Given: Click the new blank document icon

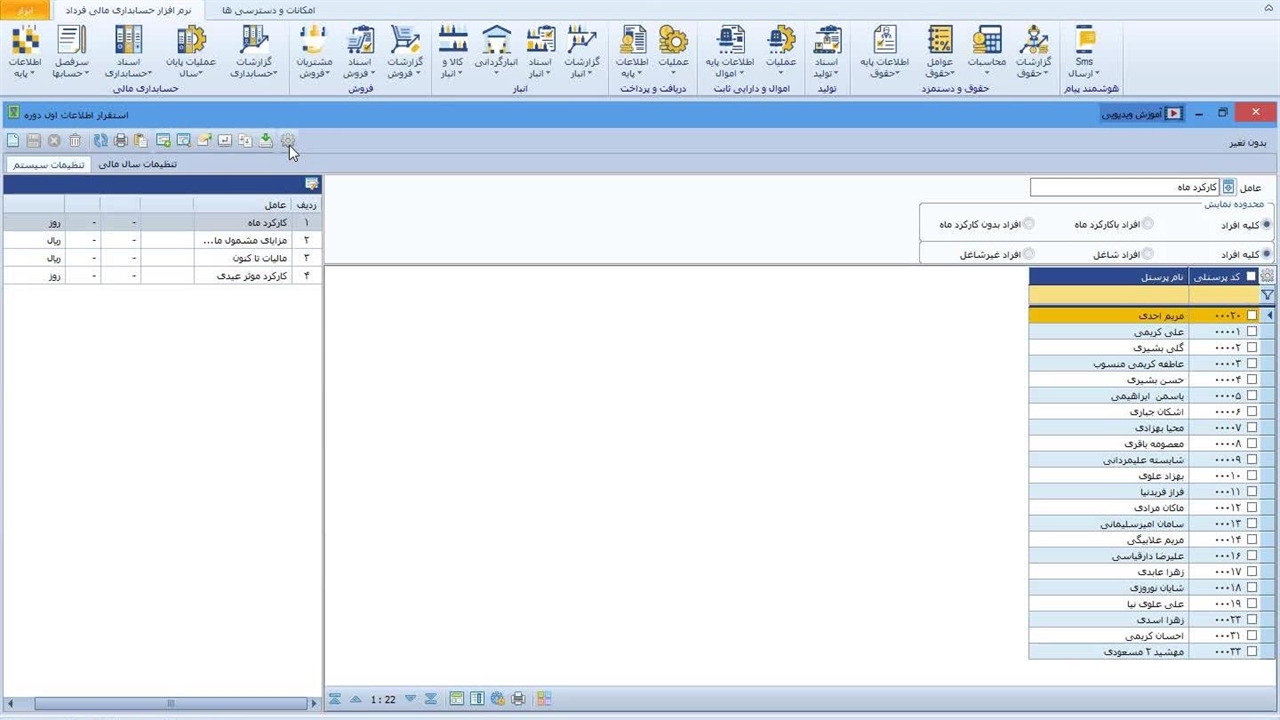Looking at the screenshot, I should (13, 141).
